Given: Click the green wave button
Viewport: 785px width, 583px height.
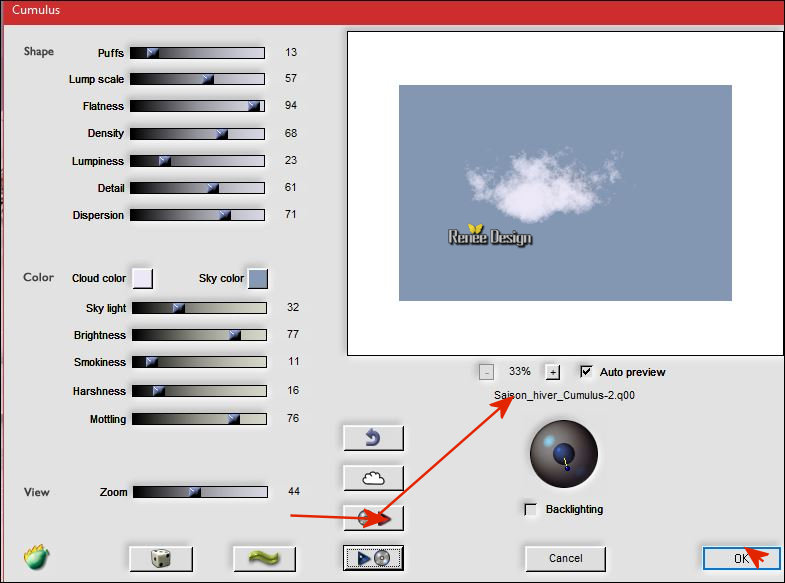Looking at the screenshot, I should point(264,558).
